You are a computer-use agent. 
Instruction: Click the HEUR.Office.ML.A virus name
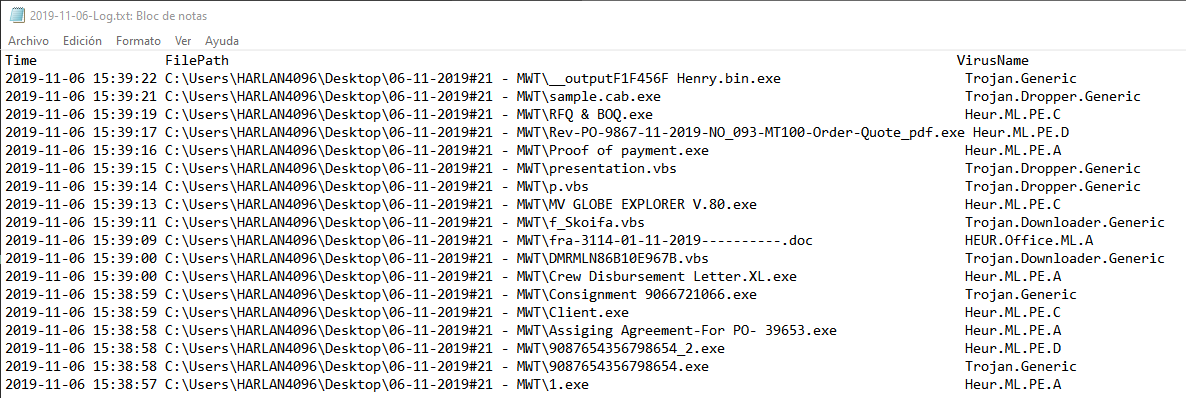[x=1029, y=241]
